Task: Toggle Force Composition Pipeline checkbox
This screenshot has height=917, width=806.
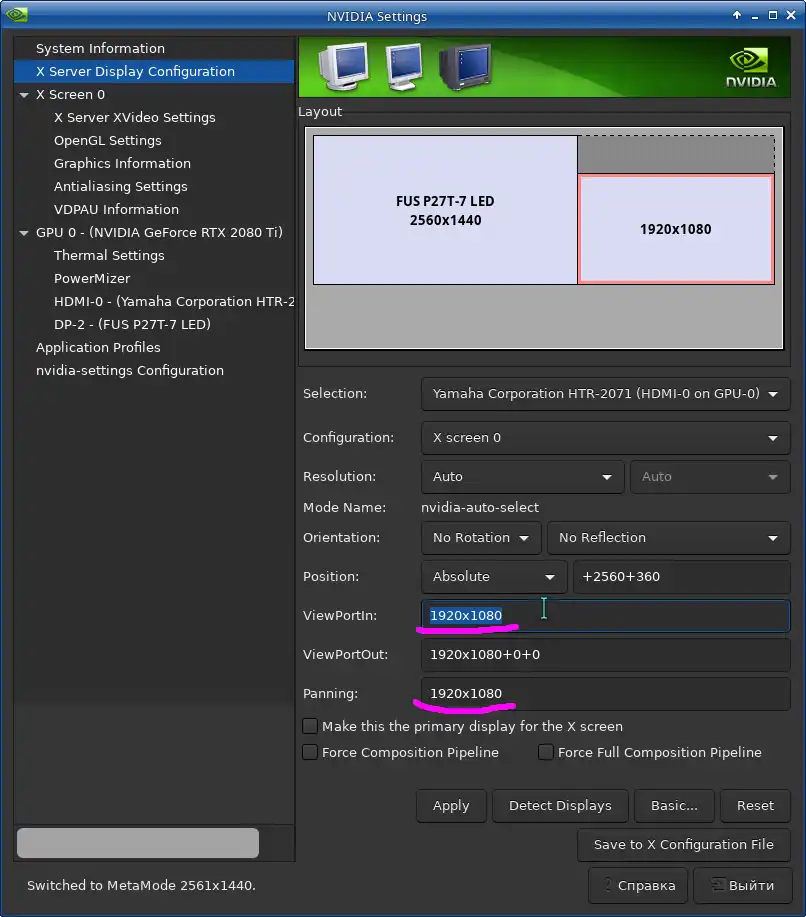Action: (310, 751)
